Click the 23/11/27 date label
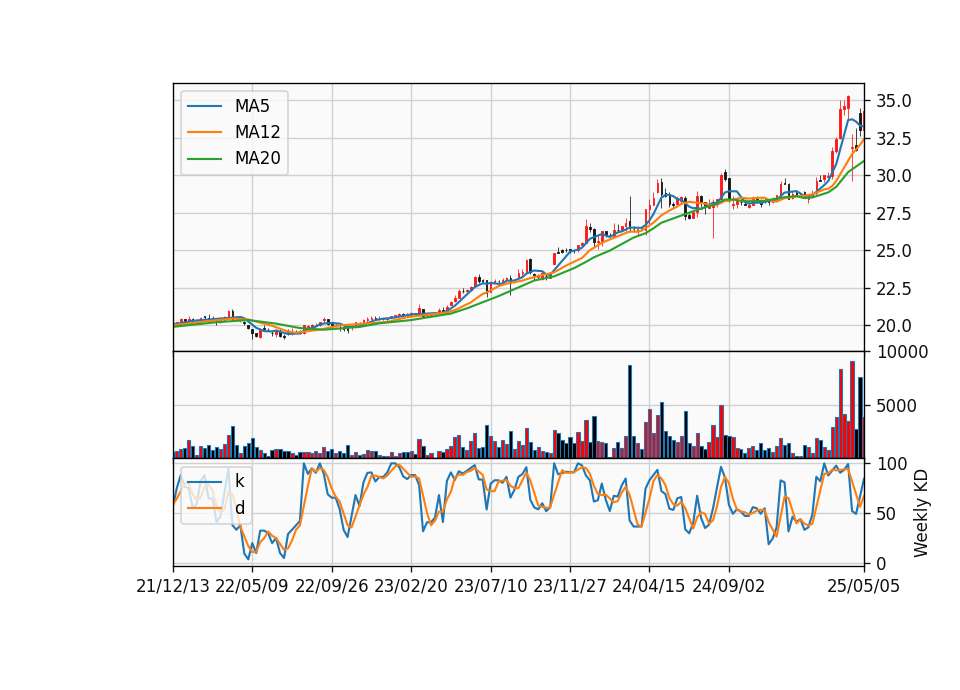 coord(570,587)
